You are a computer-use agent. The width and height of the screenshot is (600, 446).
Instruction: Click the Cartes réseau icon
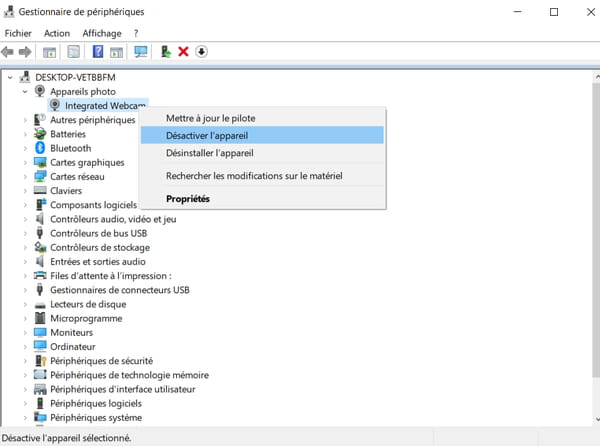[40, 176]
